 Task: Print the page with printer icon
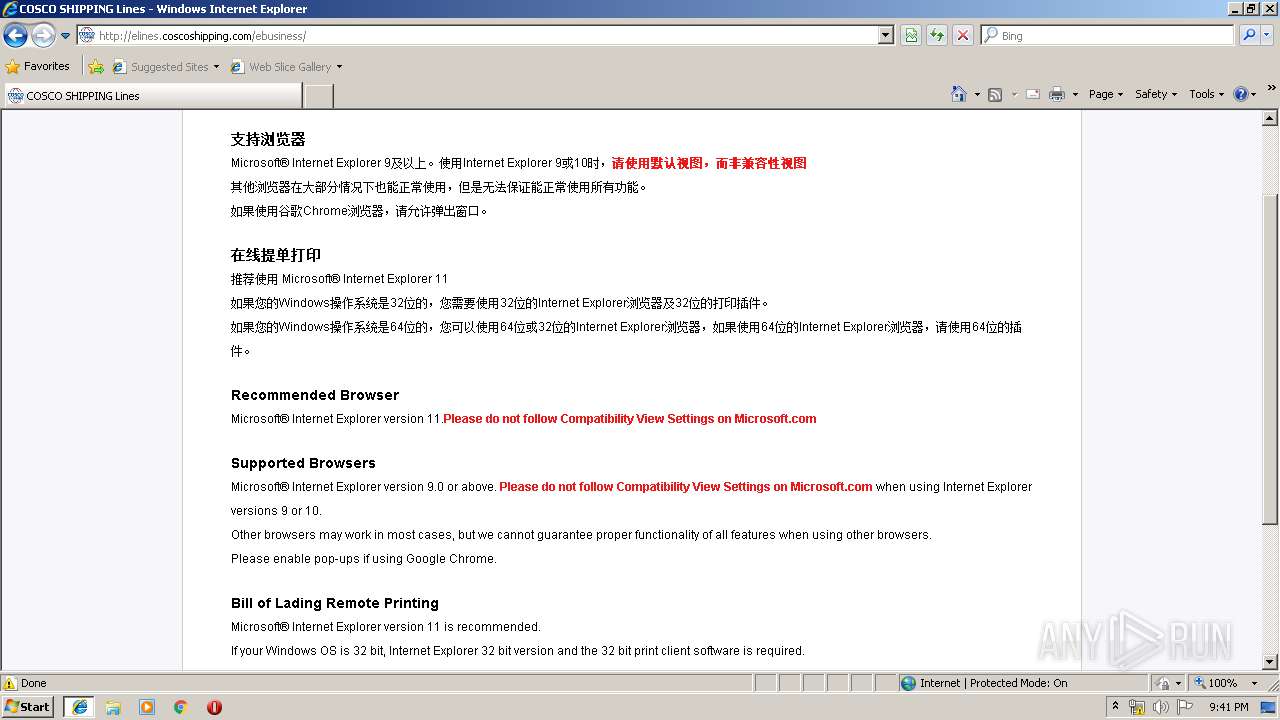1057,94
